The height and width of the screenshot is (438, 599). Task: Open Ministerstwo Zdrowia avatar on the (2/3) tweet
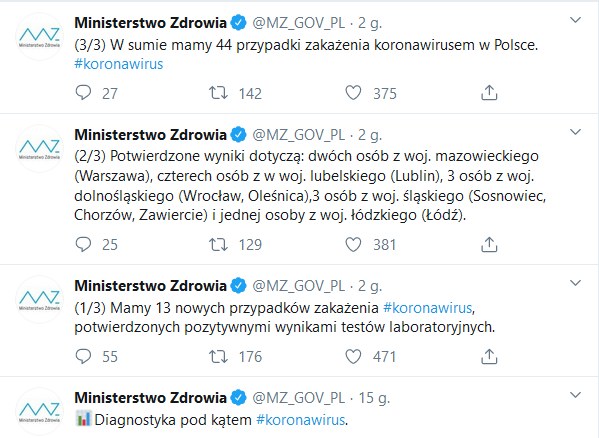(x=39, y=149)
